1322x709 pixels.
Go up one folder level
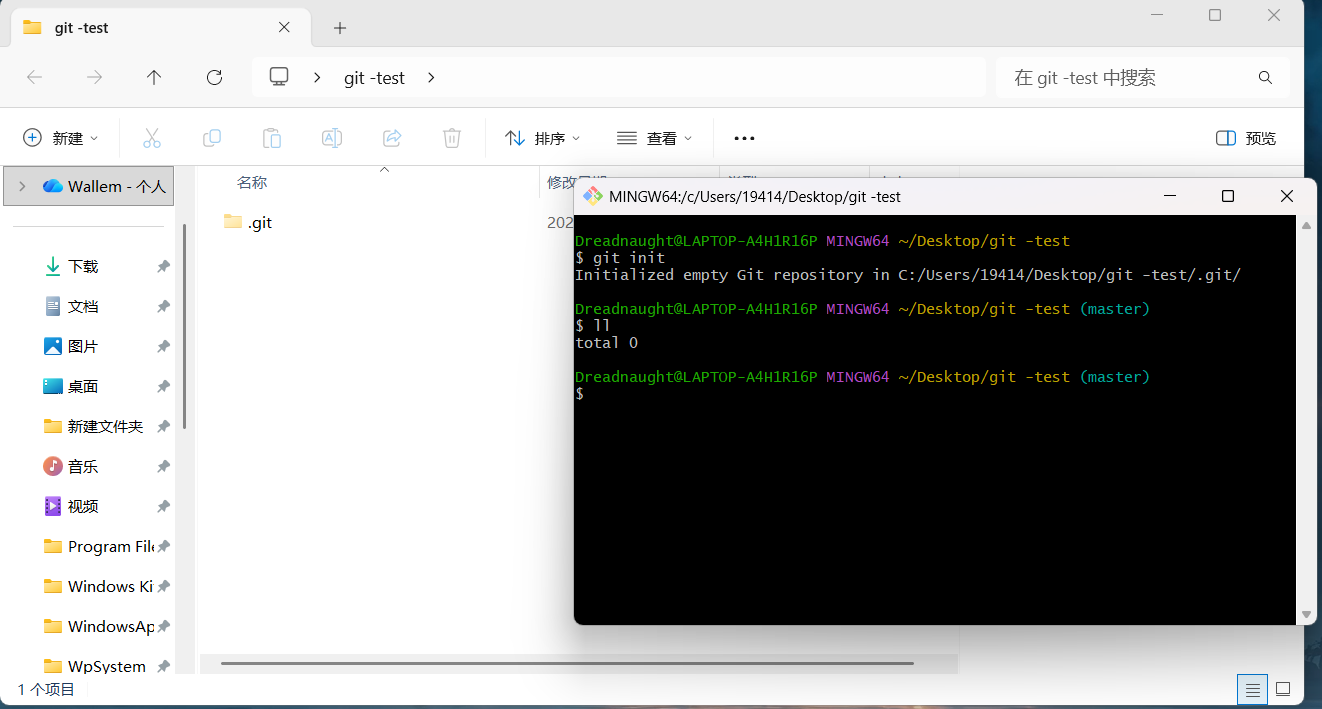(x=154, y=77)
